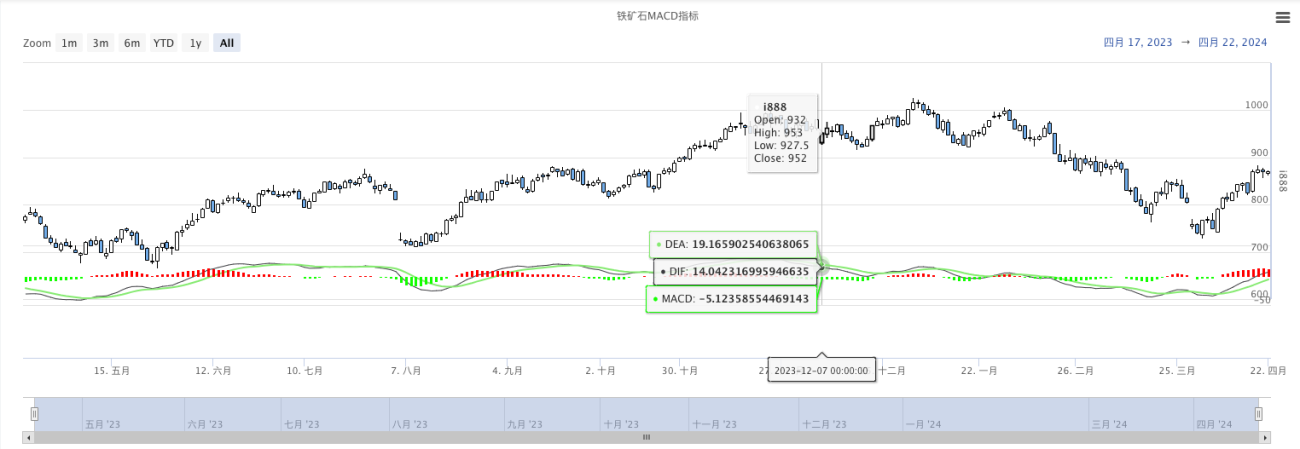
Task: Click the 2023-12-07 crosshair date label
Action: [822, 370]
